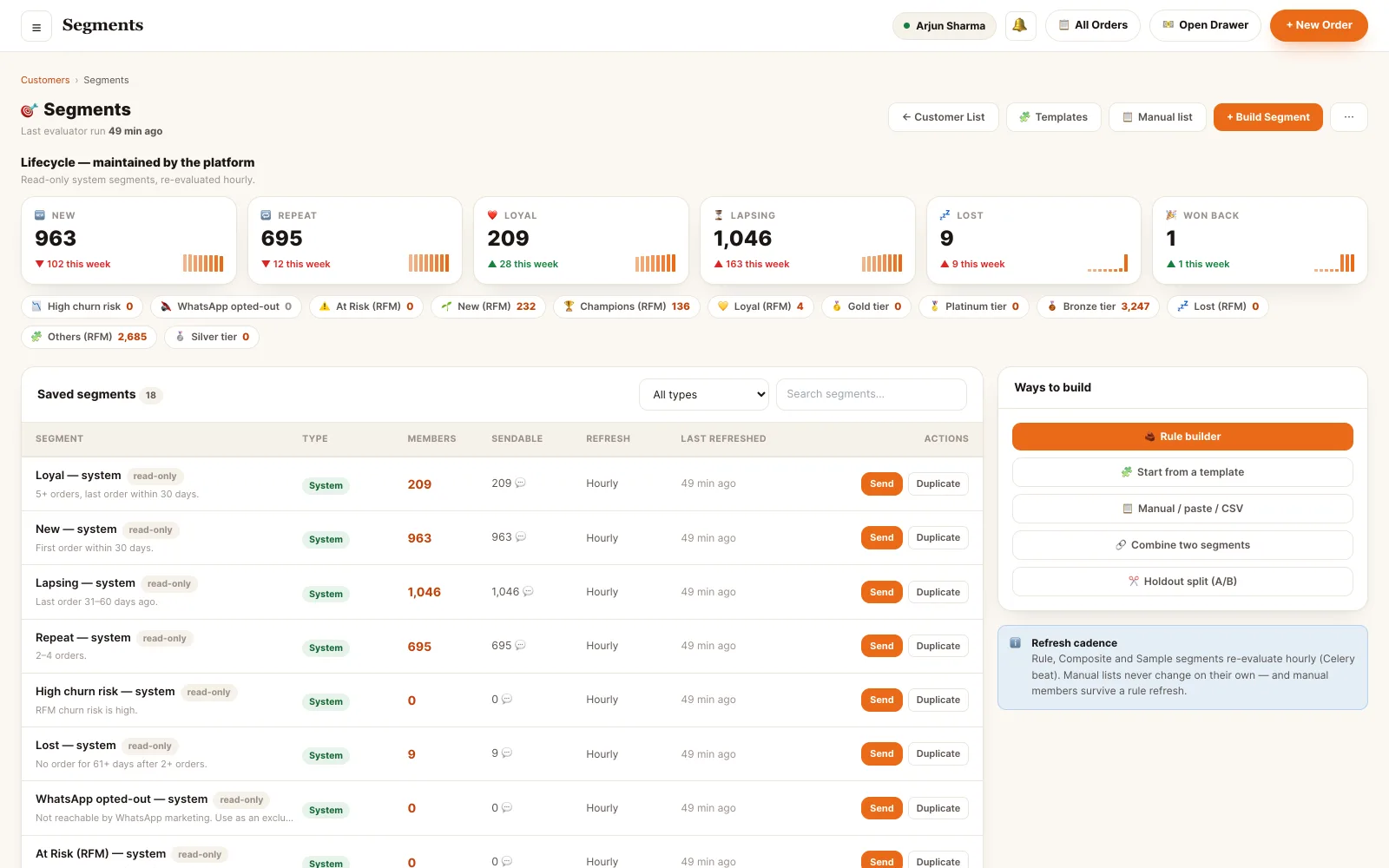
Task: Open the LOYAL lifecycle card
Action: (581, 240)
